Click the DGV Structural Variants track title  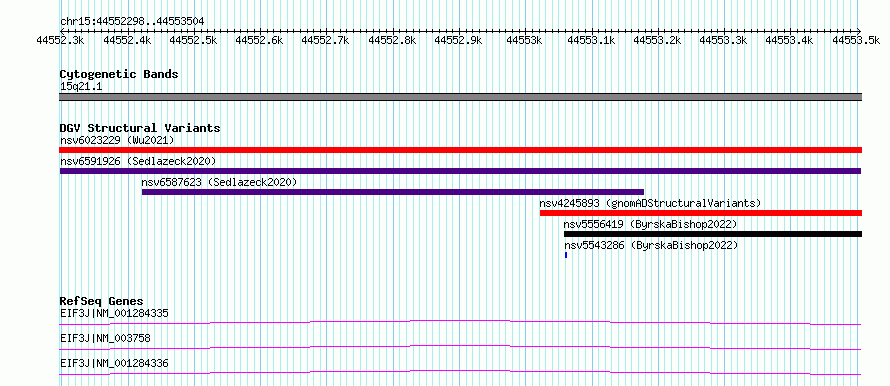(x=140, y=128)
